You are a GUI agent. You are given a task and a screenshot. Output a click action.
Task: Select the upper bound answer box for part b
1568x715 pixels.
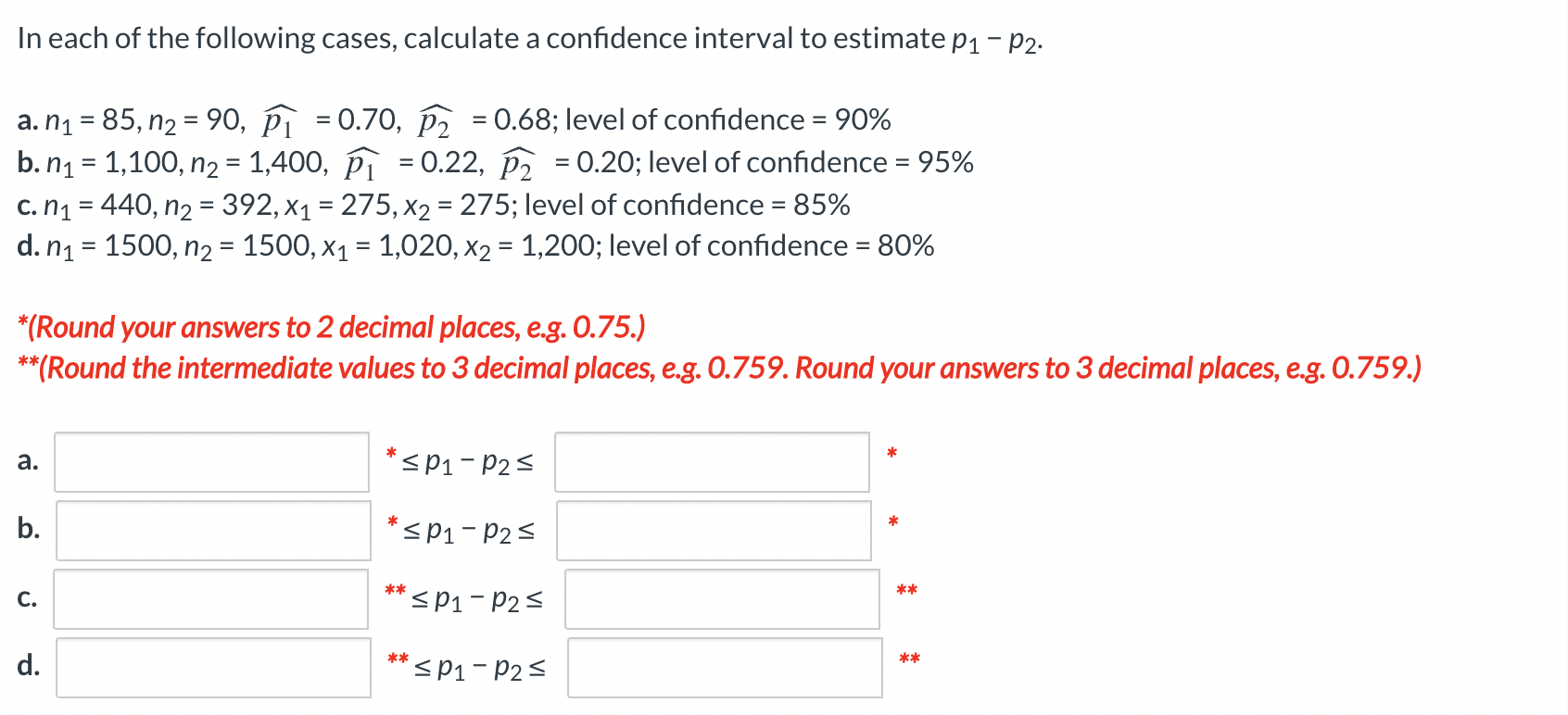click(714, 531)
